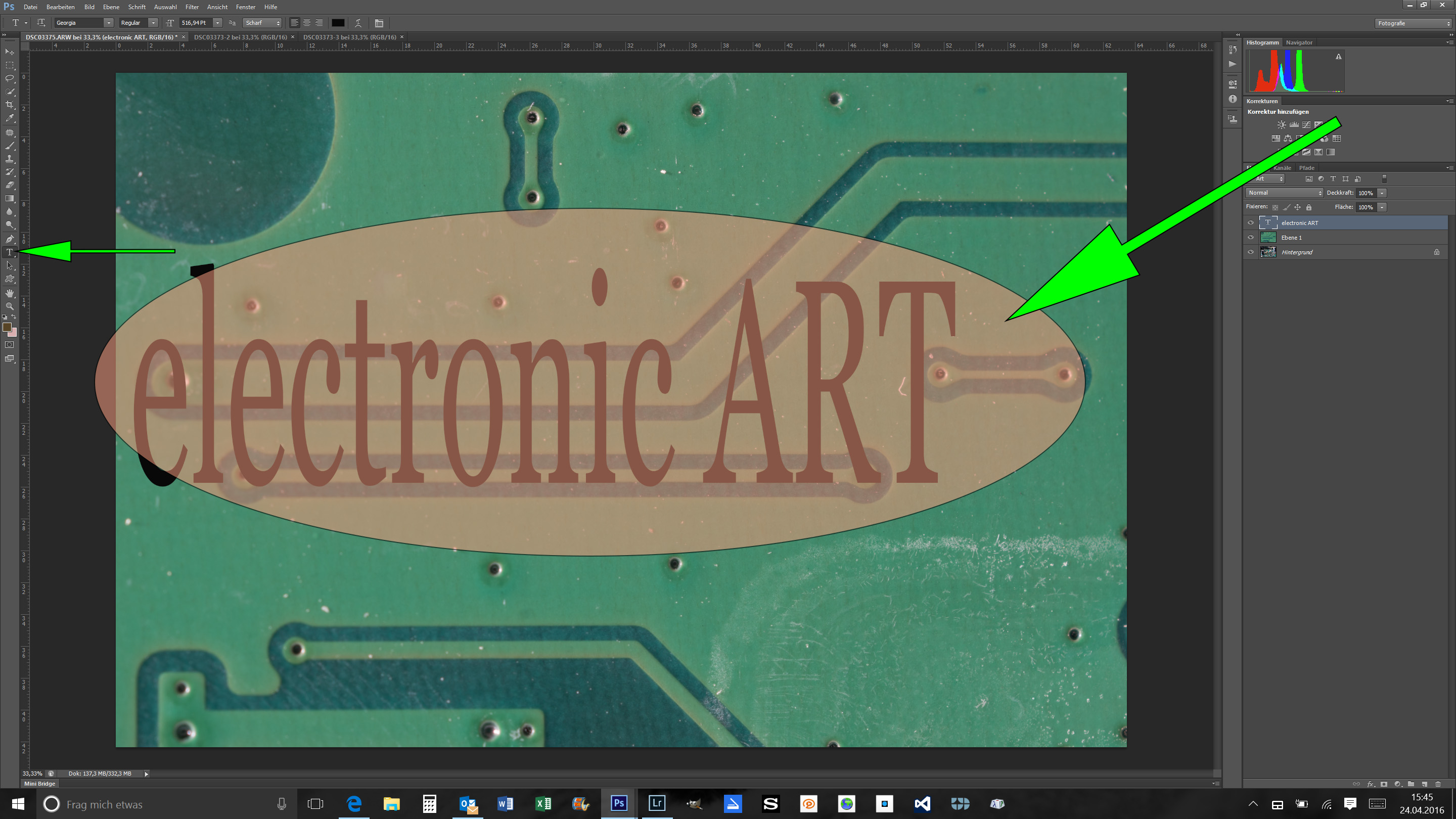Select the Quick Selection tool
Image resolution: width=1456 pixels, height=819 pixels.
(10, 92)
